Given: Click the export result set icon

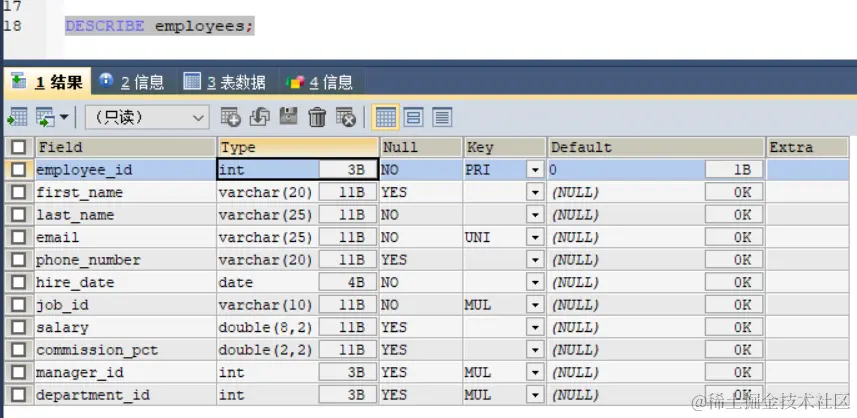Looking at the screenshot, I should [x=17, y=117].
